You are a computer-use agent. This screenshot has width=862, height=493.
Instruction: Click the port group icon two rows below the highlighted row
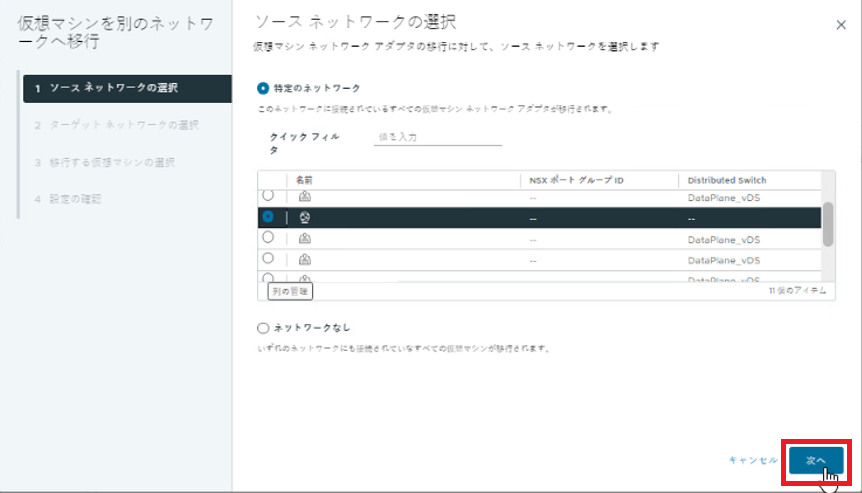[x=304, y=259]
